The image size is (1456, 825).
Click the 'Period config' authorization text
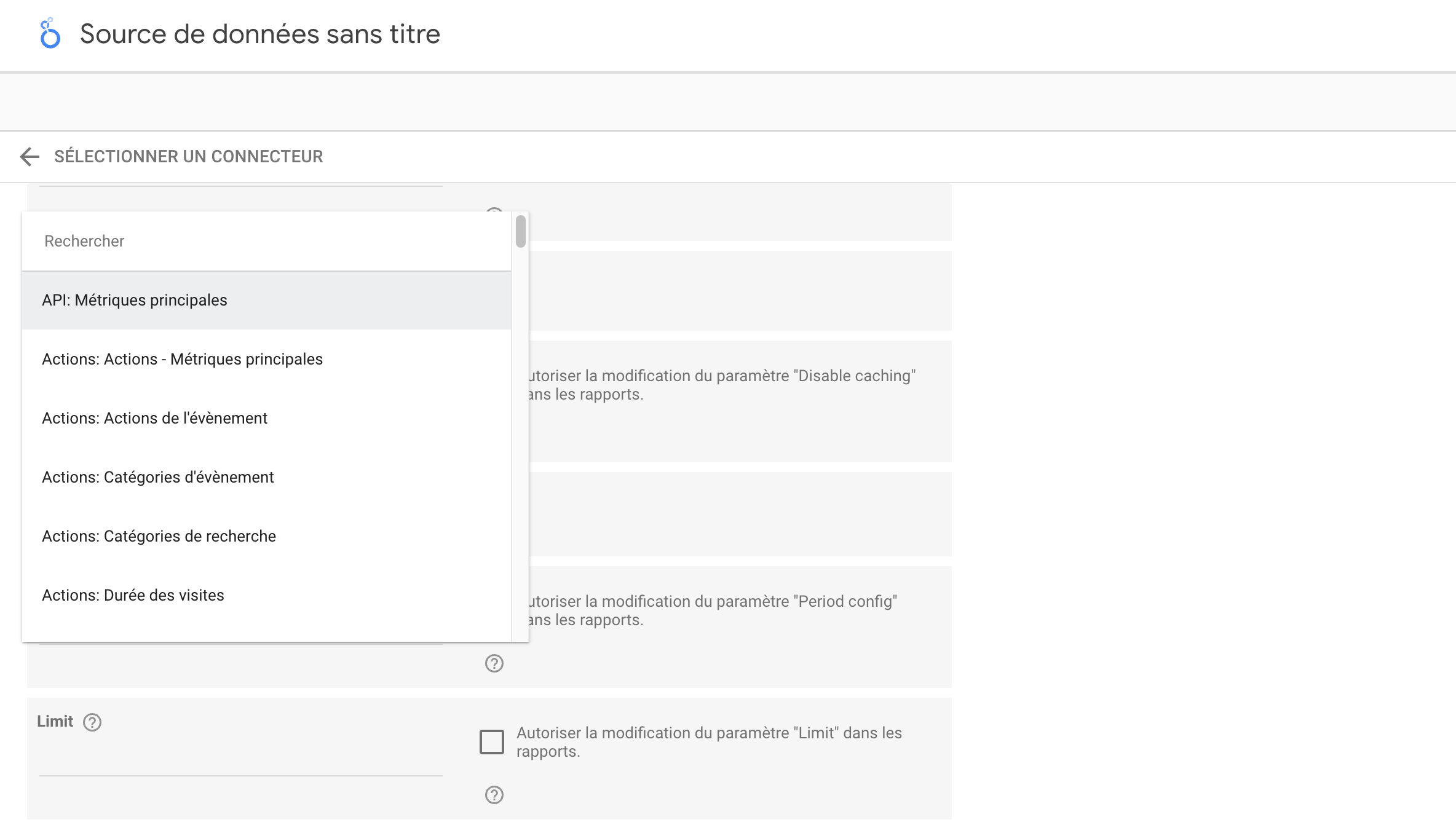tap(713, 610)
